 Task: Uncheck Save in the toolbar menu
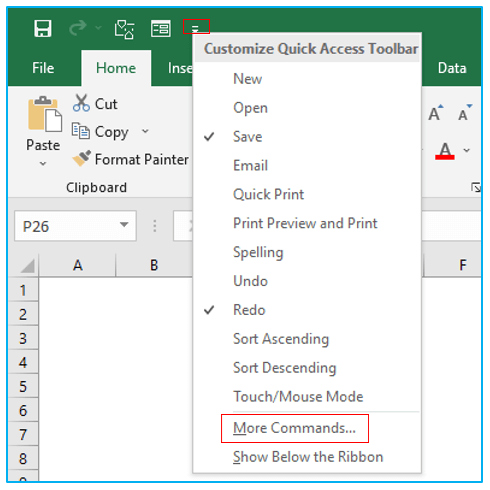pyautogui.click(x=307, y=137)
